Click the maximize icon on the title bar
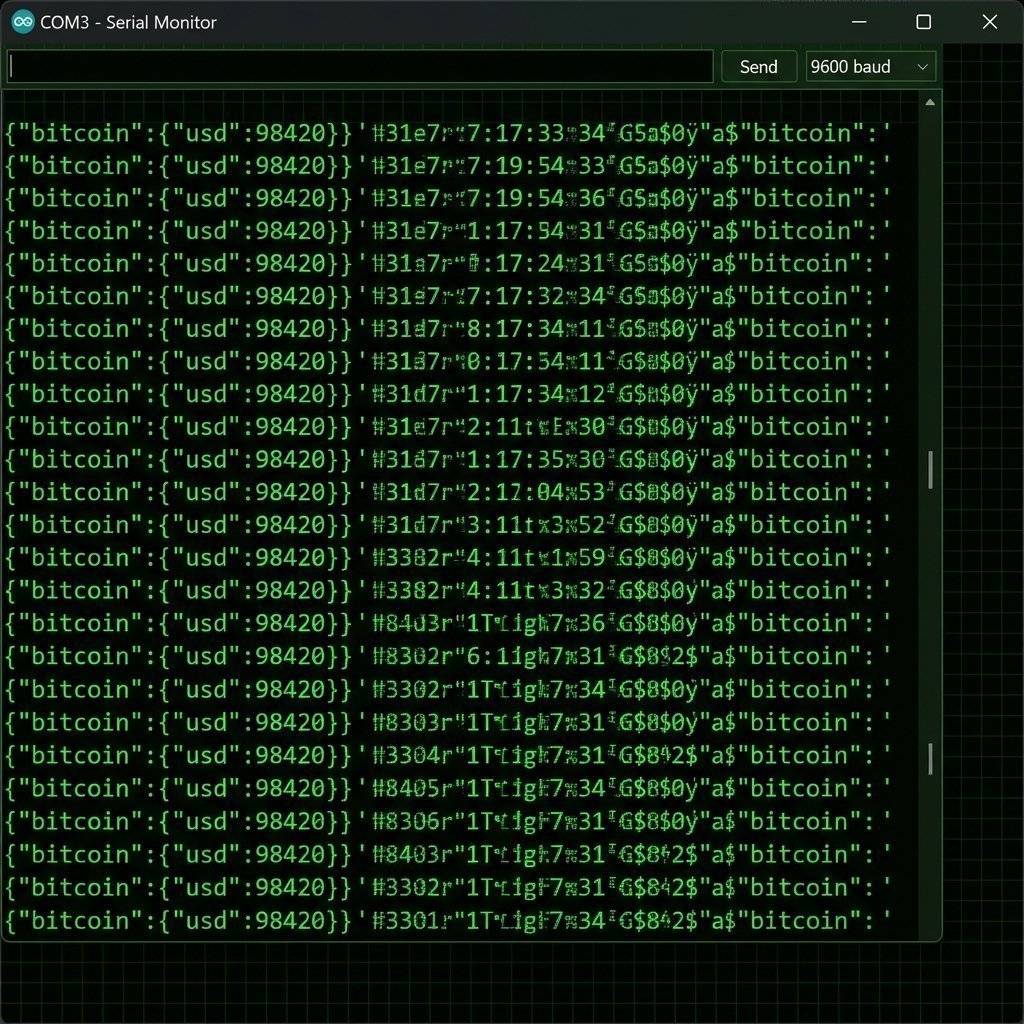This screenshot has height=1024, width=1024. (923, 21)
